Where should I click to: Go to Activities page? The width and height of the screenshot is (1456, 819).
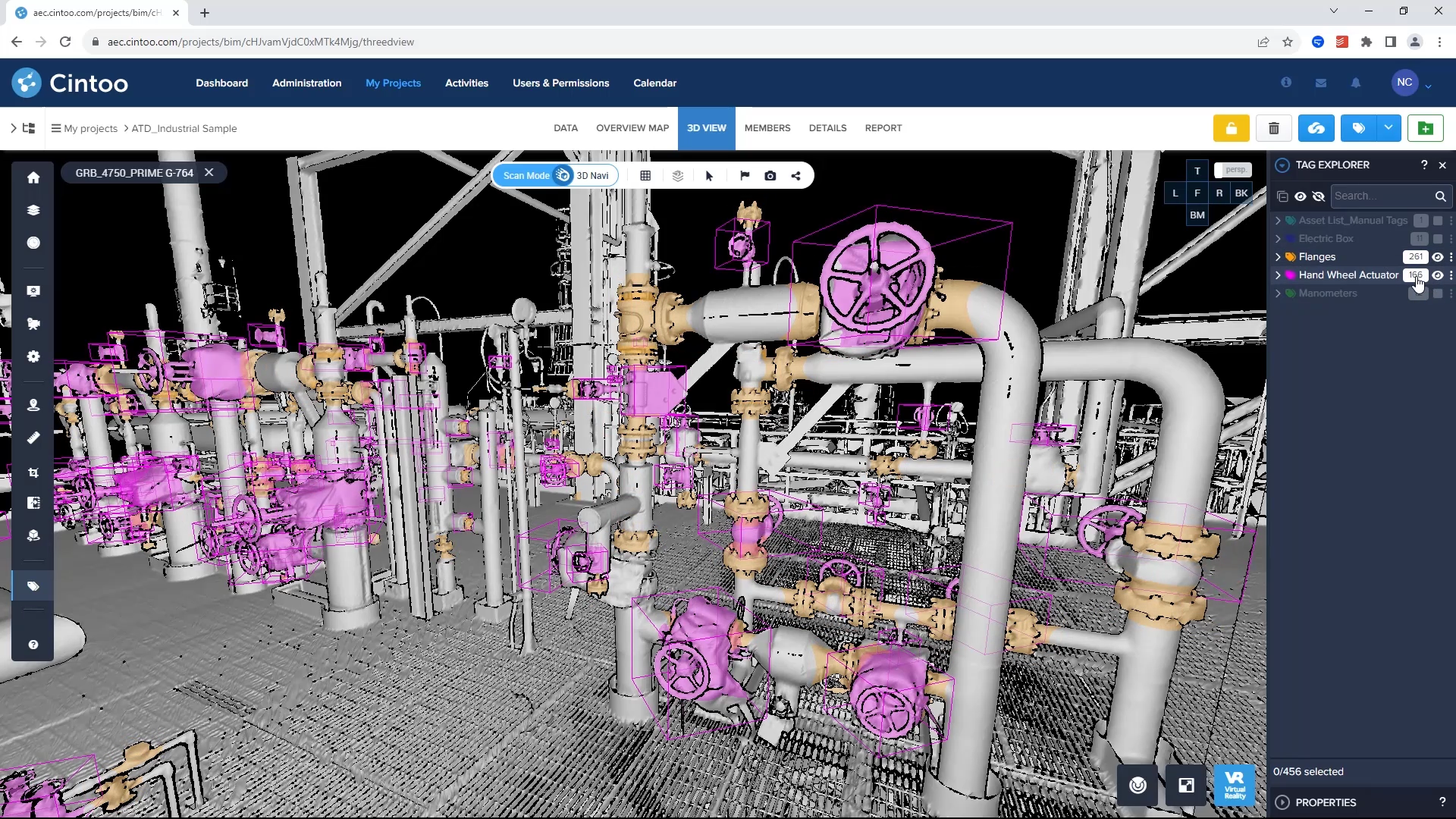466,83
